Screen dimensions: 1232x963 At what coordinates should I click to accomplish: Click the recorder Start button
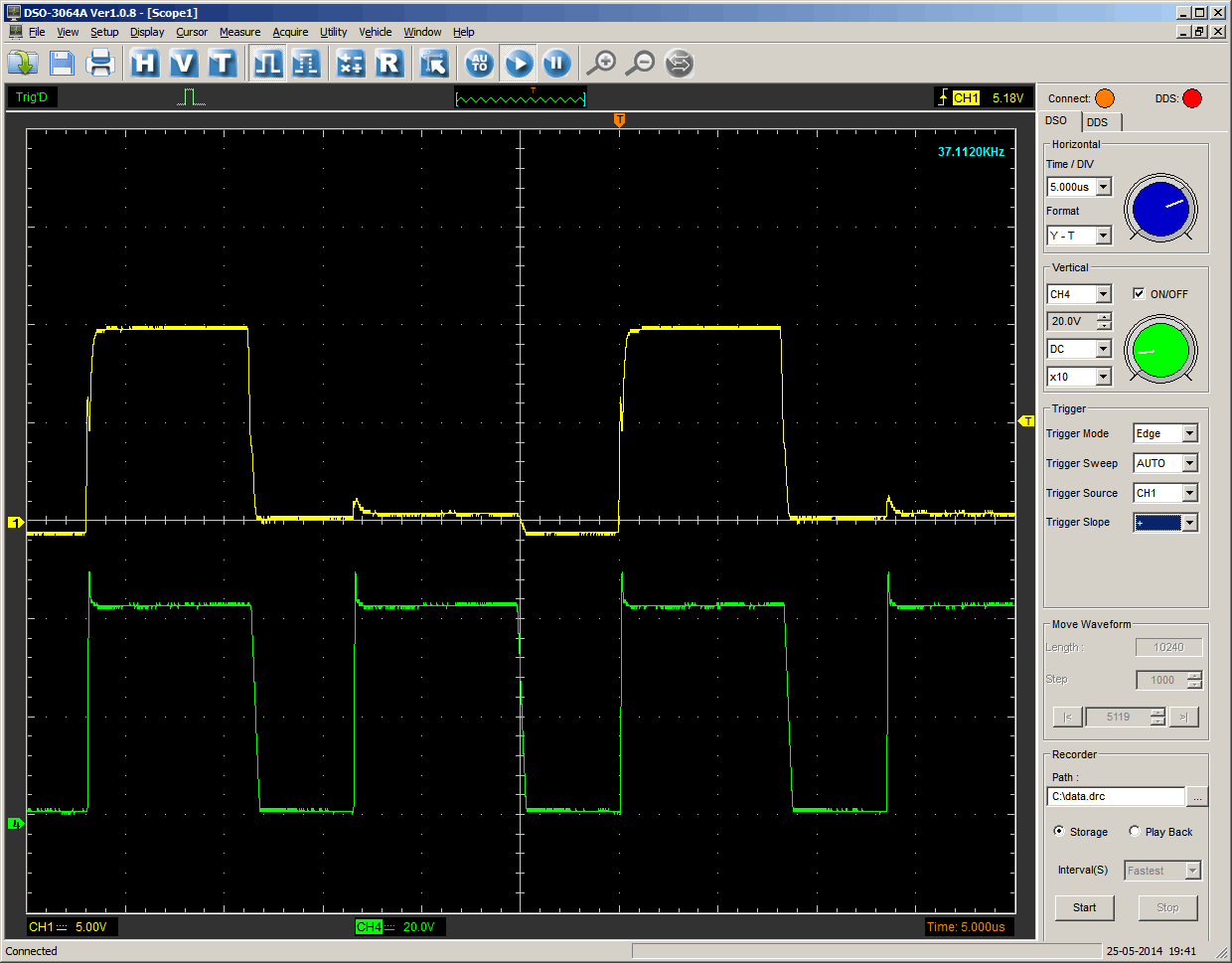1084,907
